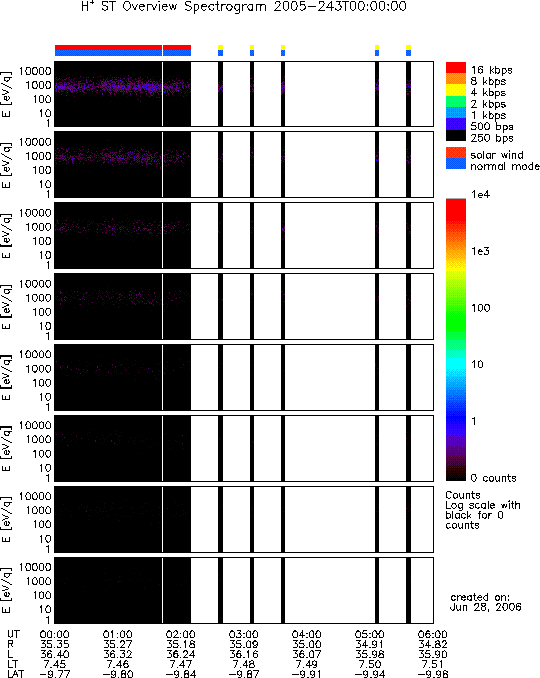Click the orange 8 kbps legend swatch
This screenshot has height=678, width=540.
coord(456,79)
